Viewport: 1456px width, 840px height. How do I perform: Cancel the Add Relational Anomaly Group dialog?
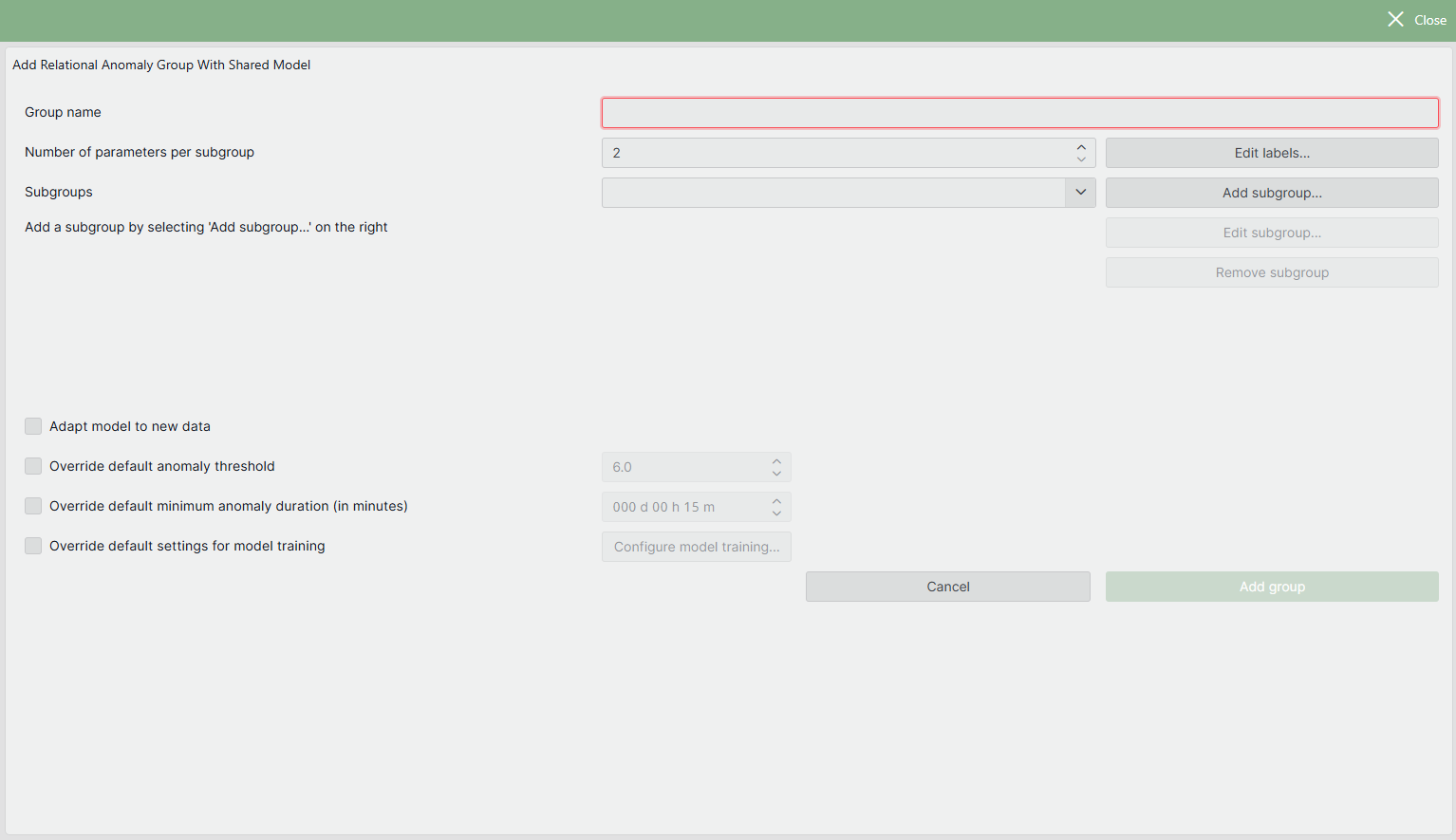[x=947, y=586]
